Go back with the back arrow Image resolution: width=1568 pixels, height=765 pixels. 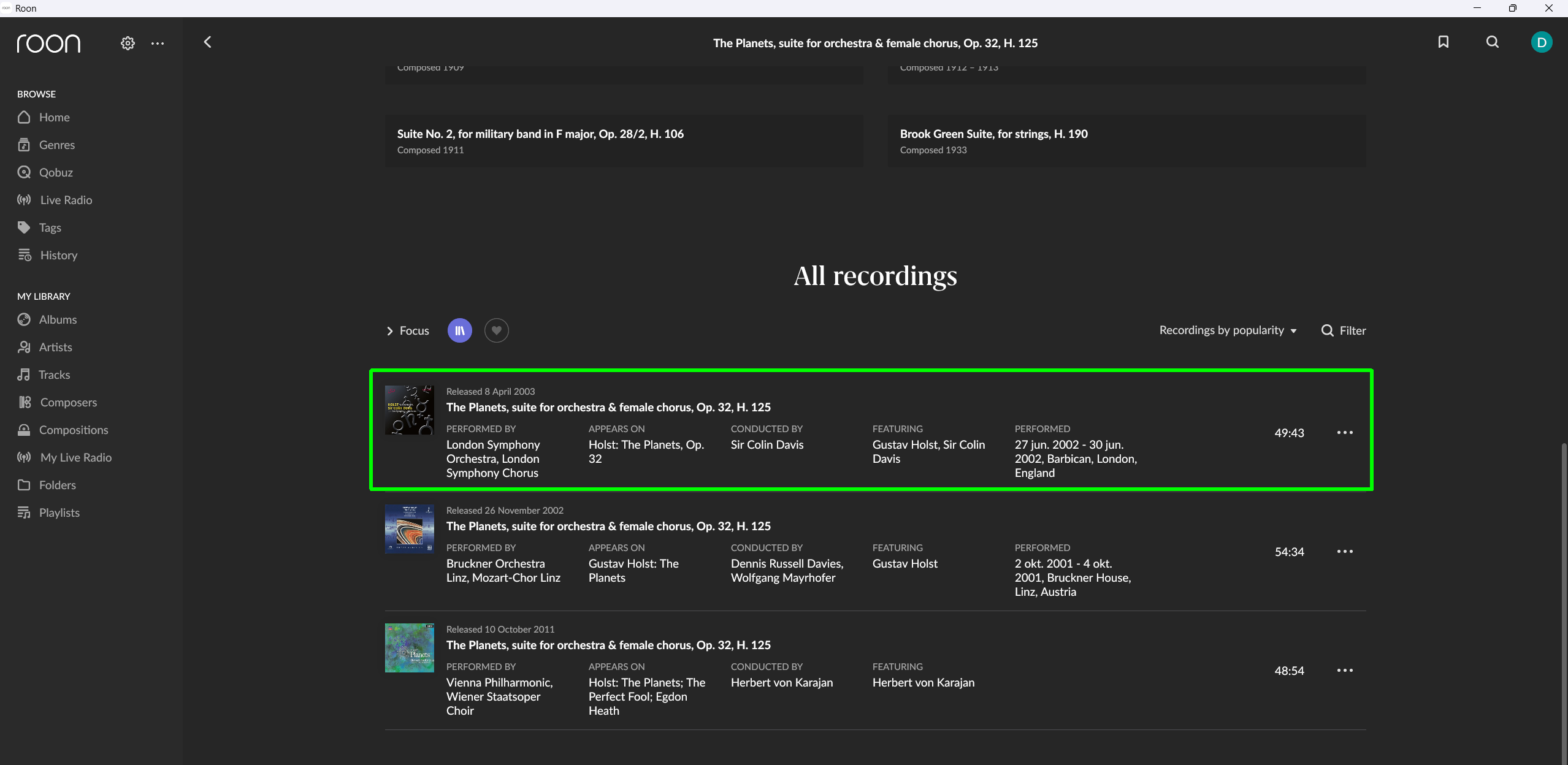pyautogui.click(x=208, y=42)
